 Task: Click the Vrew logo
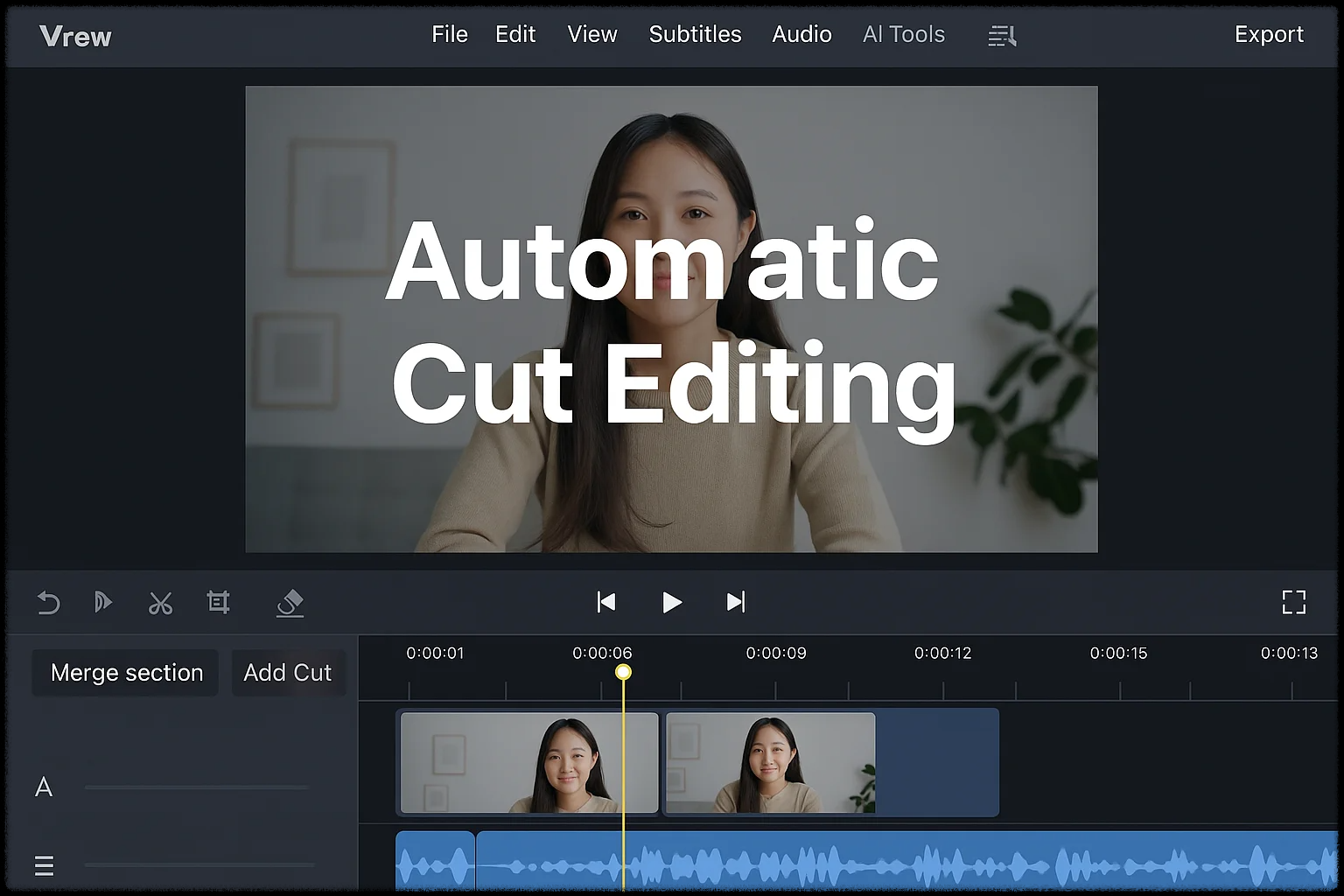click(x=75, y=37)
